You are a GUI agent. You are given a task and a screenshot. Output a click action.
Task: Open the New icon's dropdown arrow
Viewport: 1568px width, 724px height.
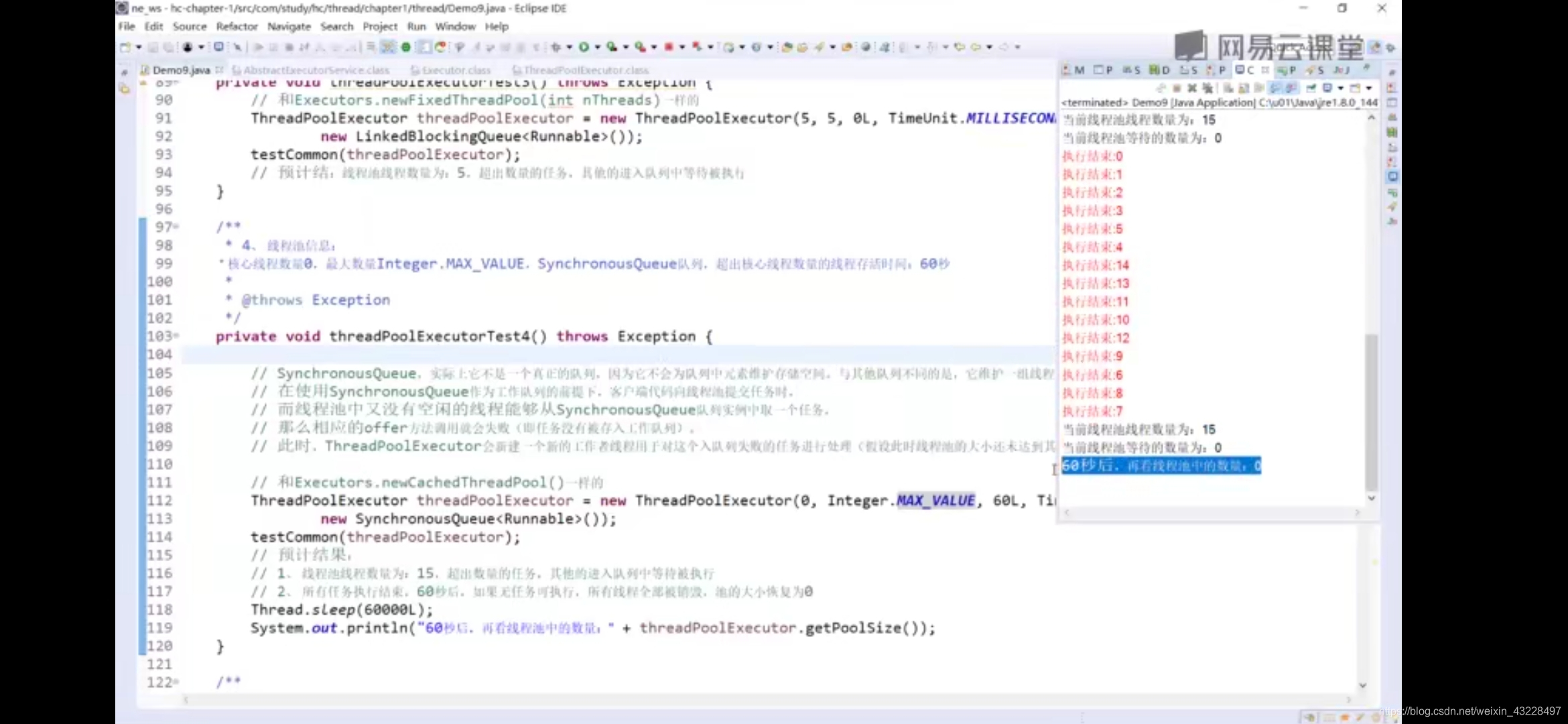pos(139,47)
